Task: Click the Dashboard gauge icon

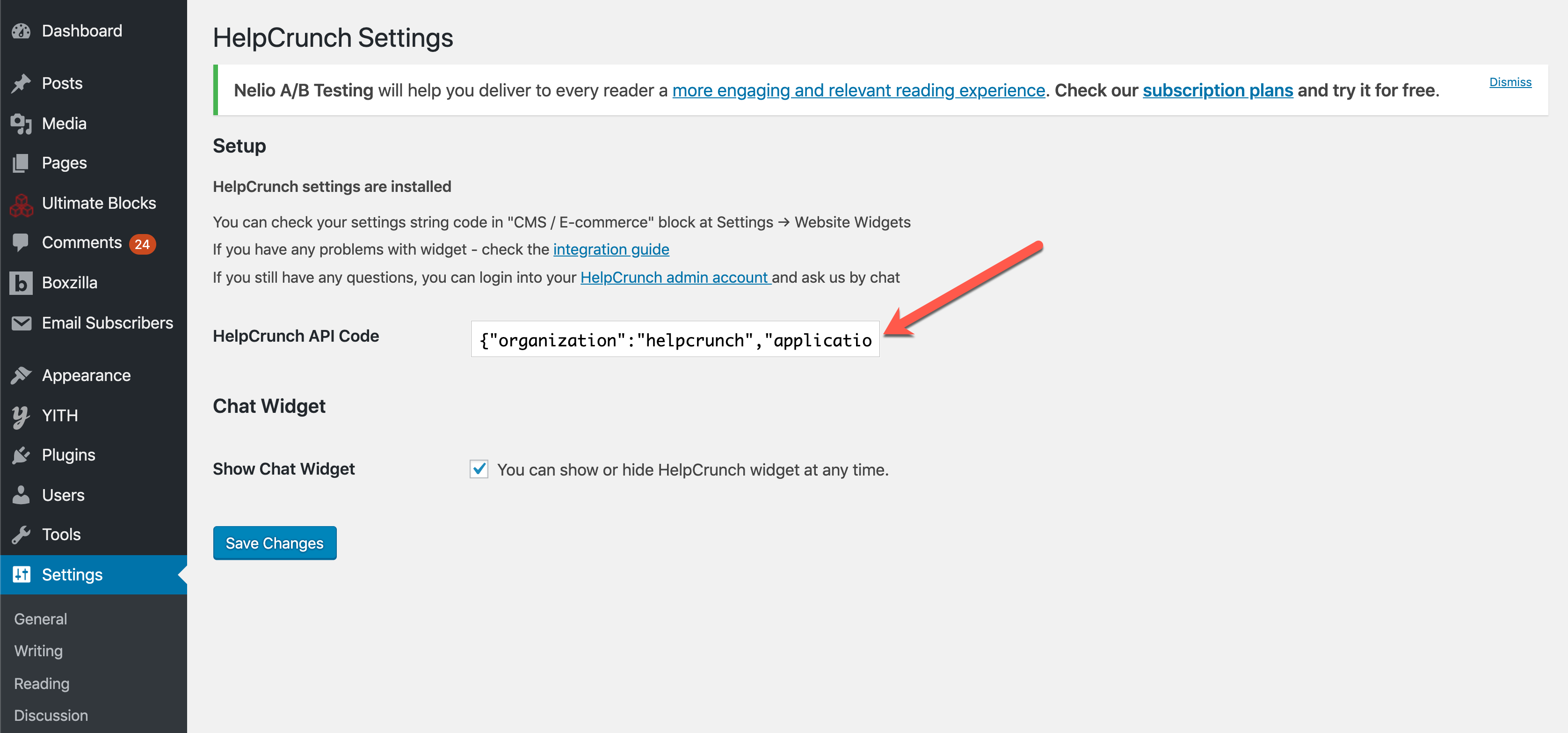Action: click(22, 31)
